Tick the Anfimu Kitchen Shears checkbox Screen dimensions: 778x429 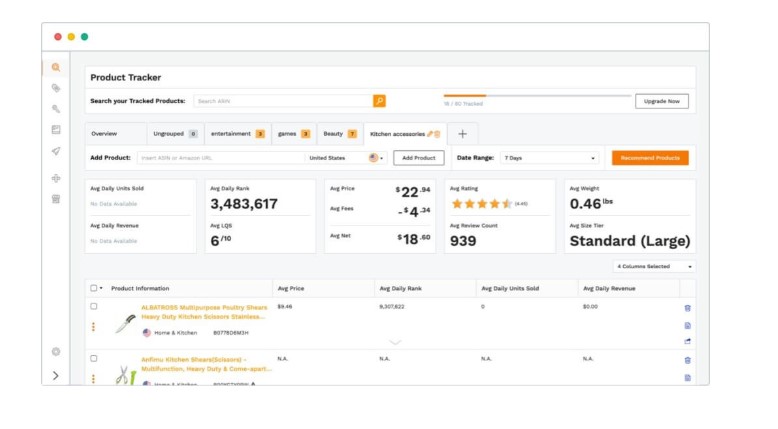click(x=94, y=359)
